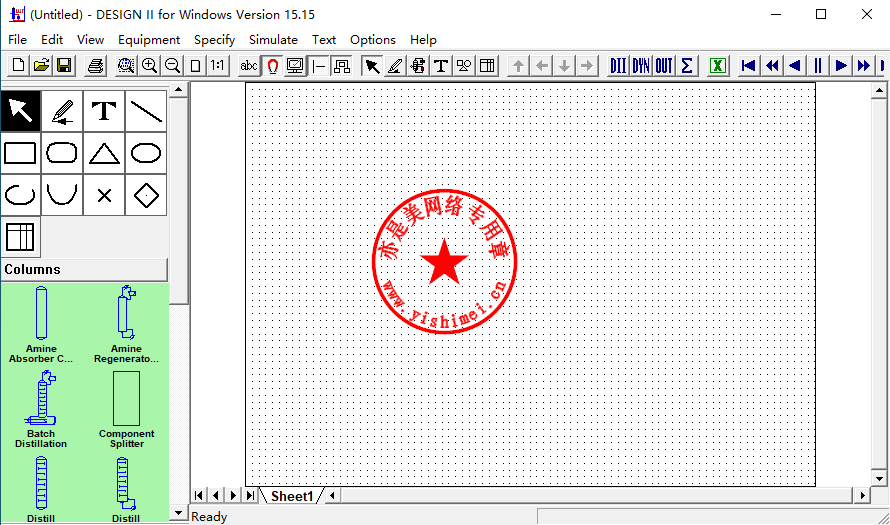Image resolution: width=890 pixels, height=525 pixels.
Task: Select the stream pencil in the palette
Action: [62, 111]
